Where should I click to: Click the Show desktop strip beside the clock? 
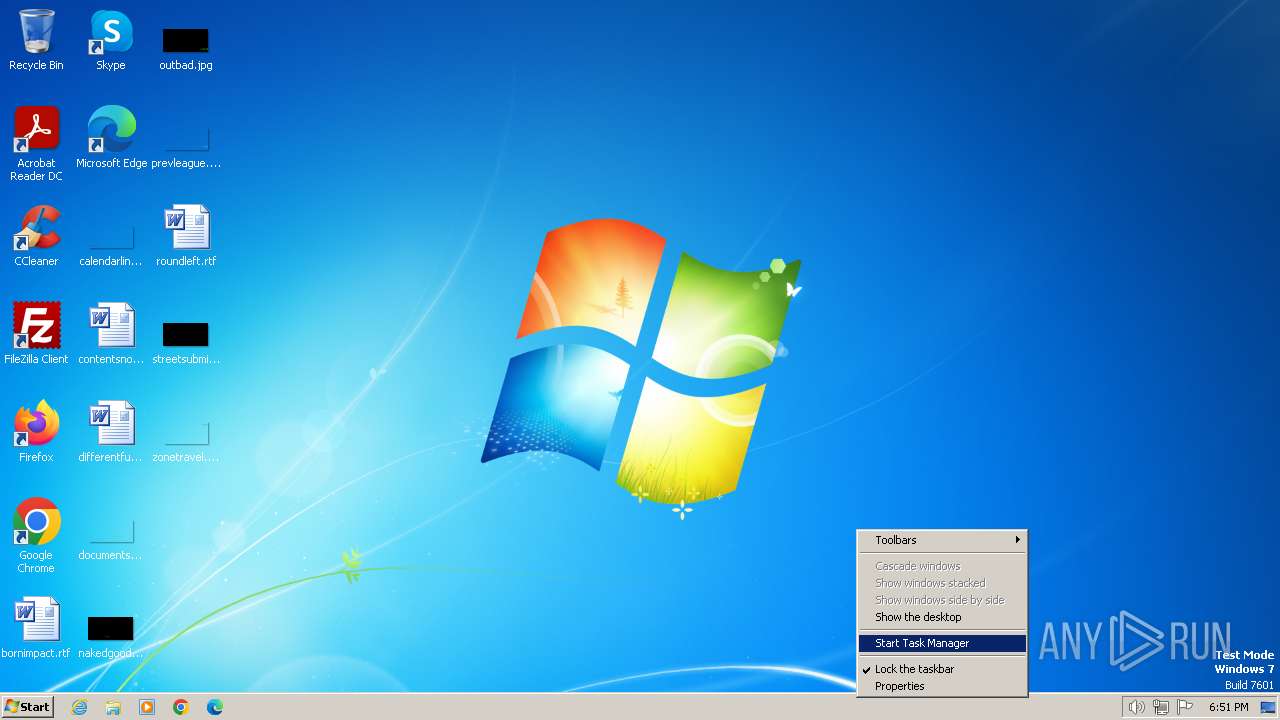[1268, 707]
